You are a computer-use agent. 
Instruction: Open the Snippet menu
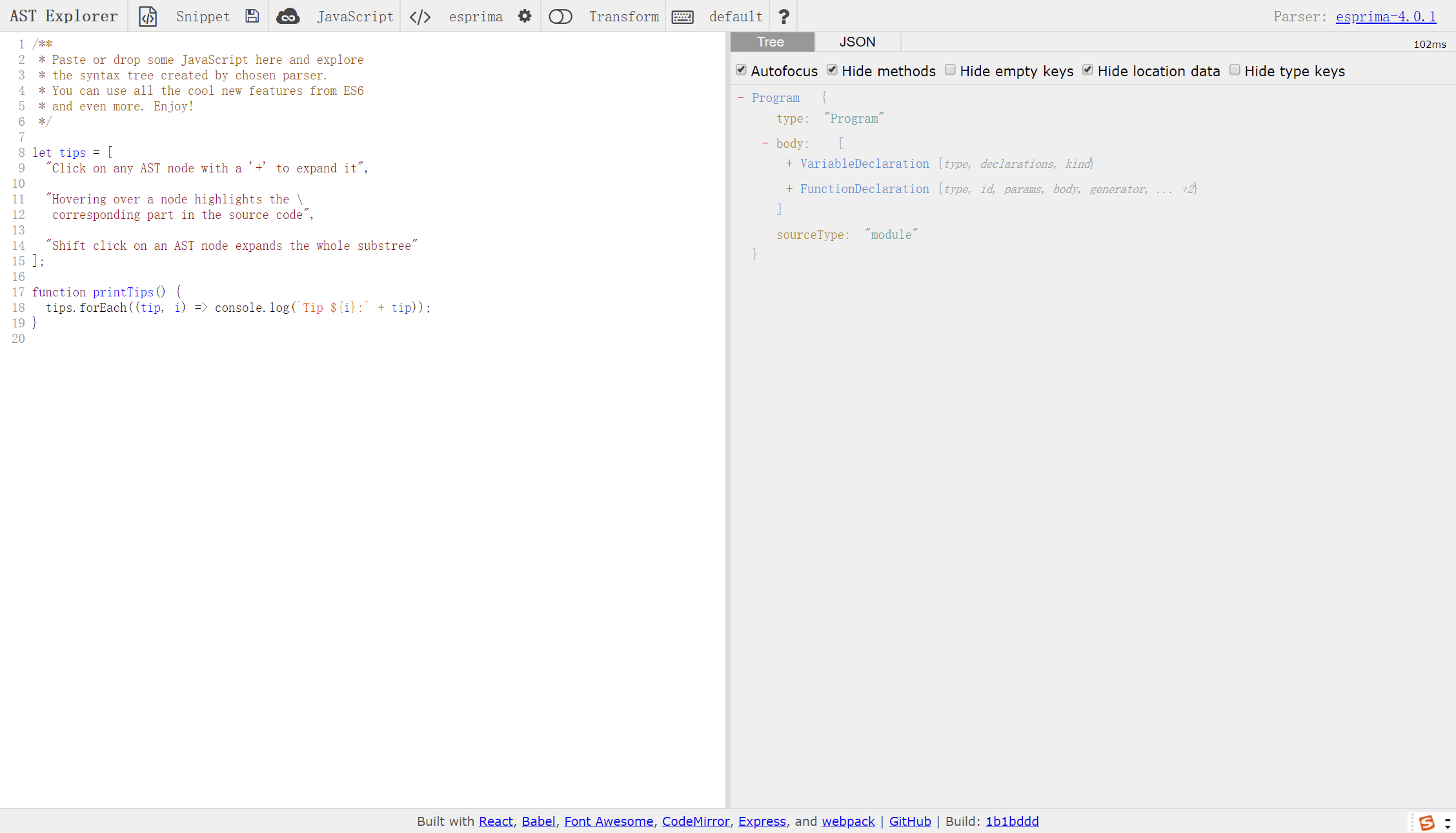coord(203,16)
